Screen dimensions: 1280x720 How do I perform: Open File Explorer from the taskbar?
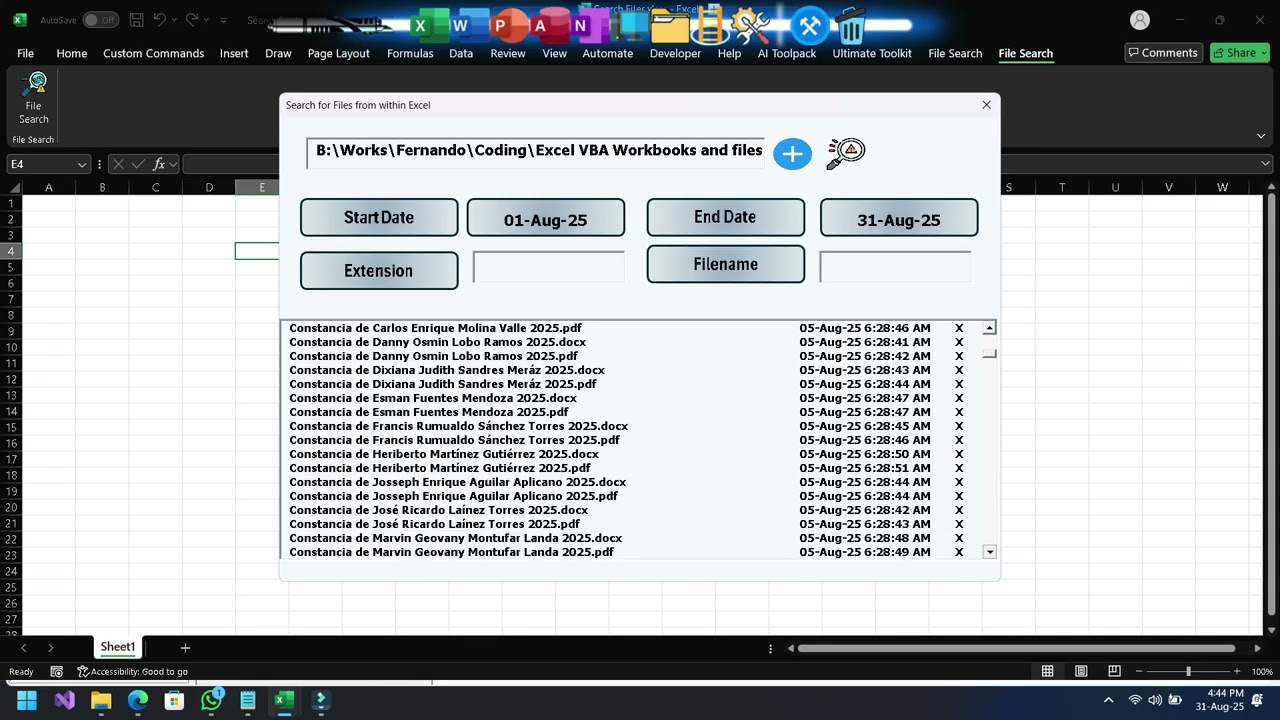click(x=101, y=700)
